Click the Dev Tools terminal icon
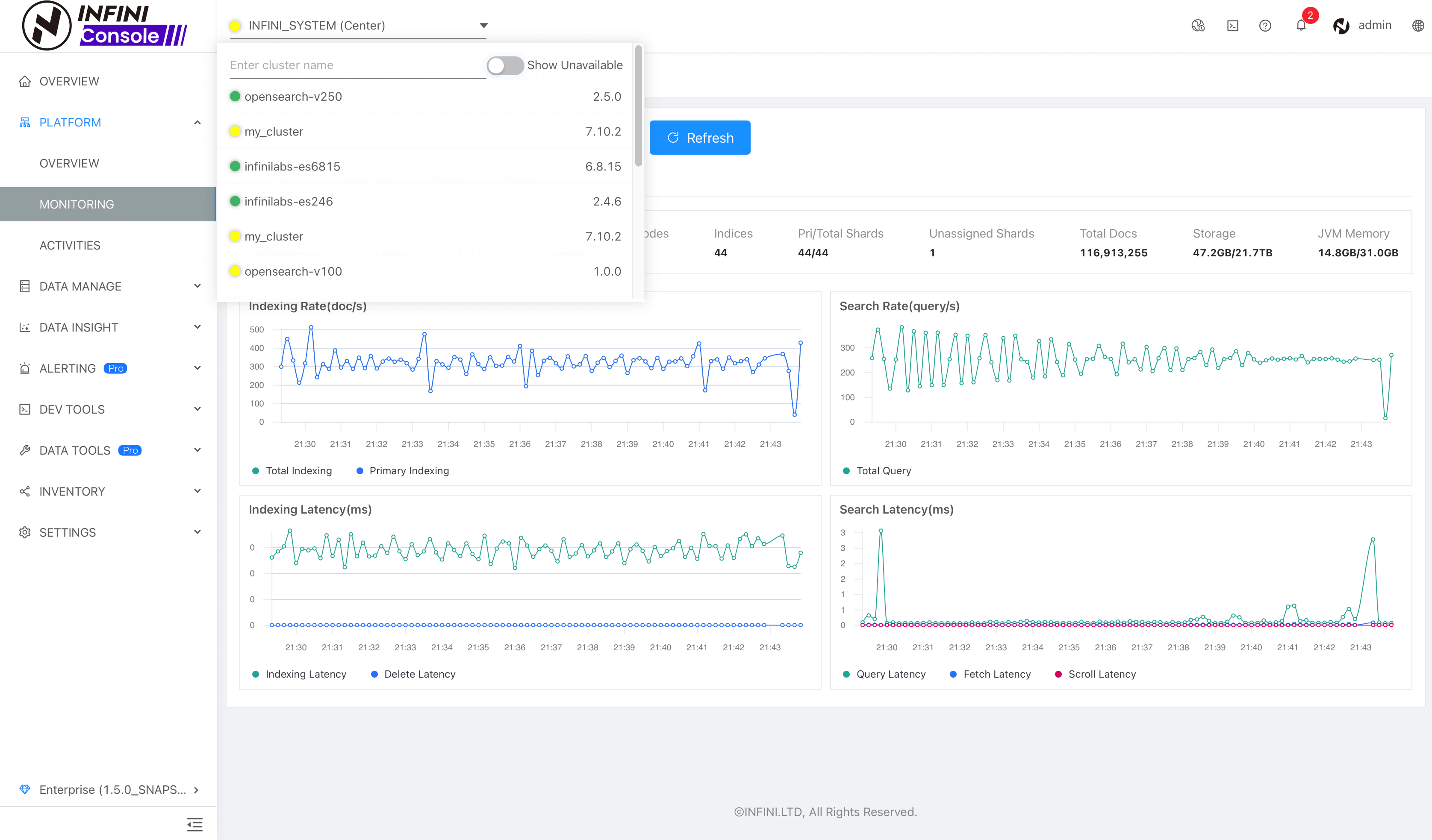 [24, 409]
